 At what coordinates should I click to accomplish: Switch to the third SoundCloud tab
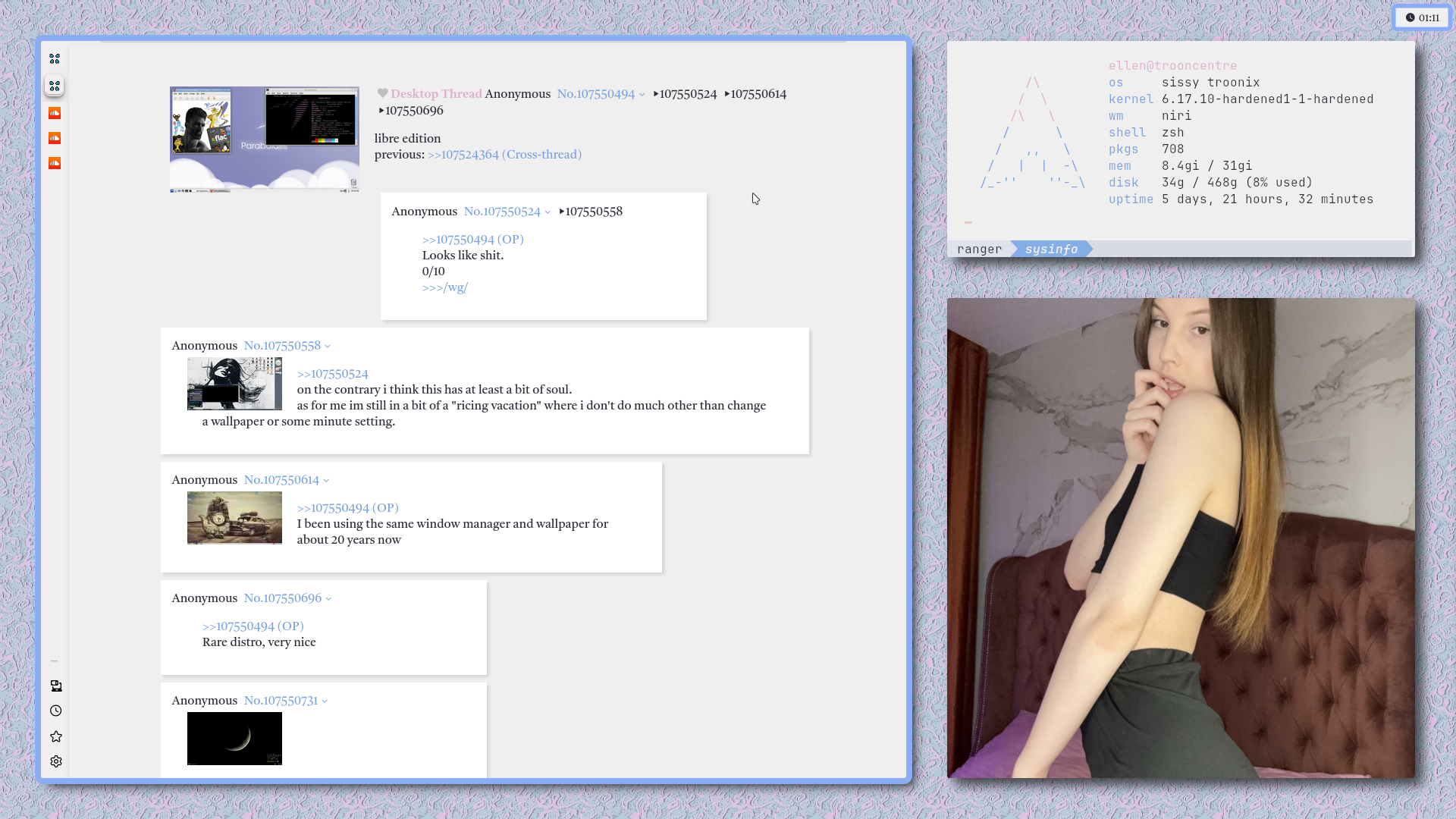tap(55, 164)
